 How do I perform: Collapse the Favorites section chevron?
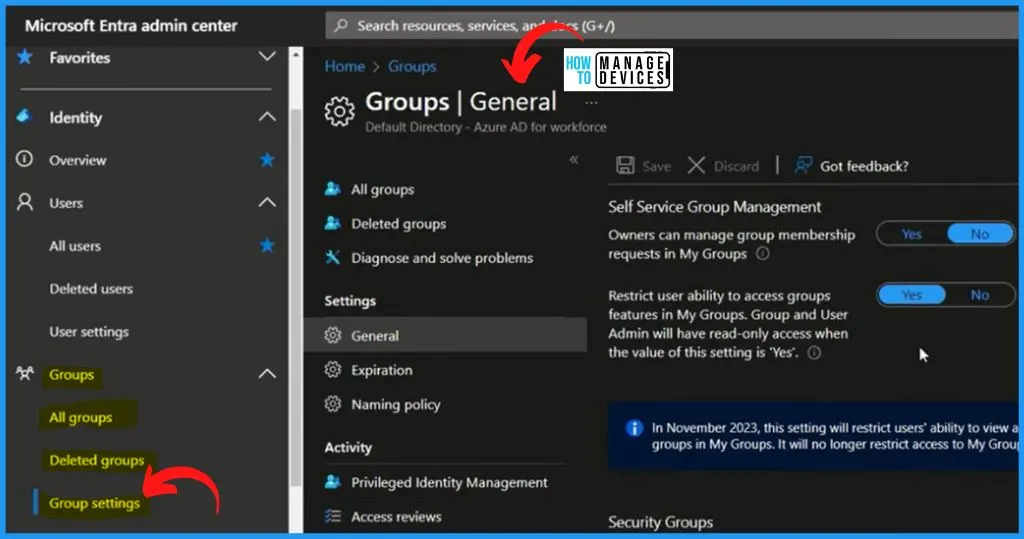267,57
